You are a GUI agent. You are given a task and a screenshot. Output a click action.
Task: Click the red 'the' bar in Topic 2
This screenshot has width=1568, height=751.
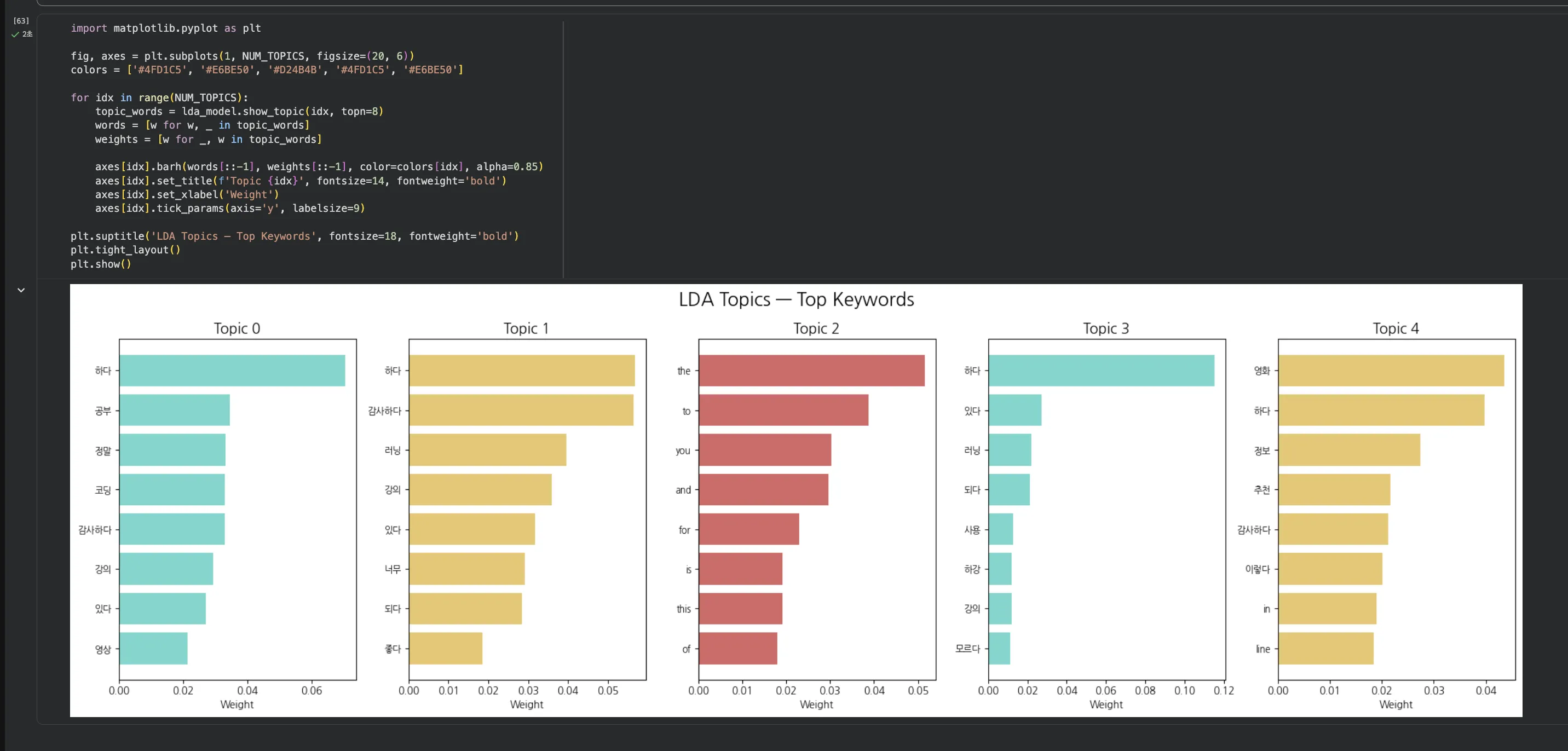[x=811, y=371]
